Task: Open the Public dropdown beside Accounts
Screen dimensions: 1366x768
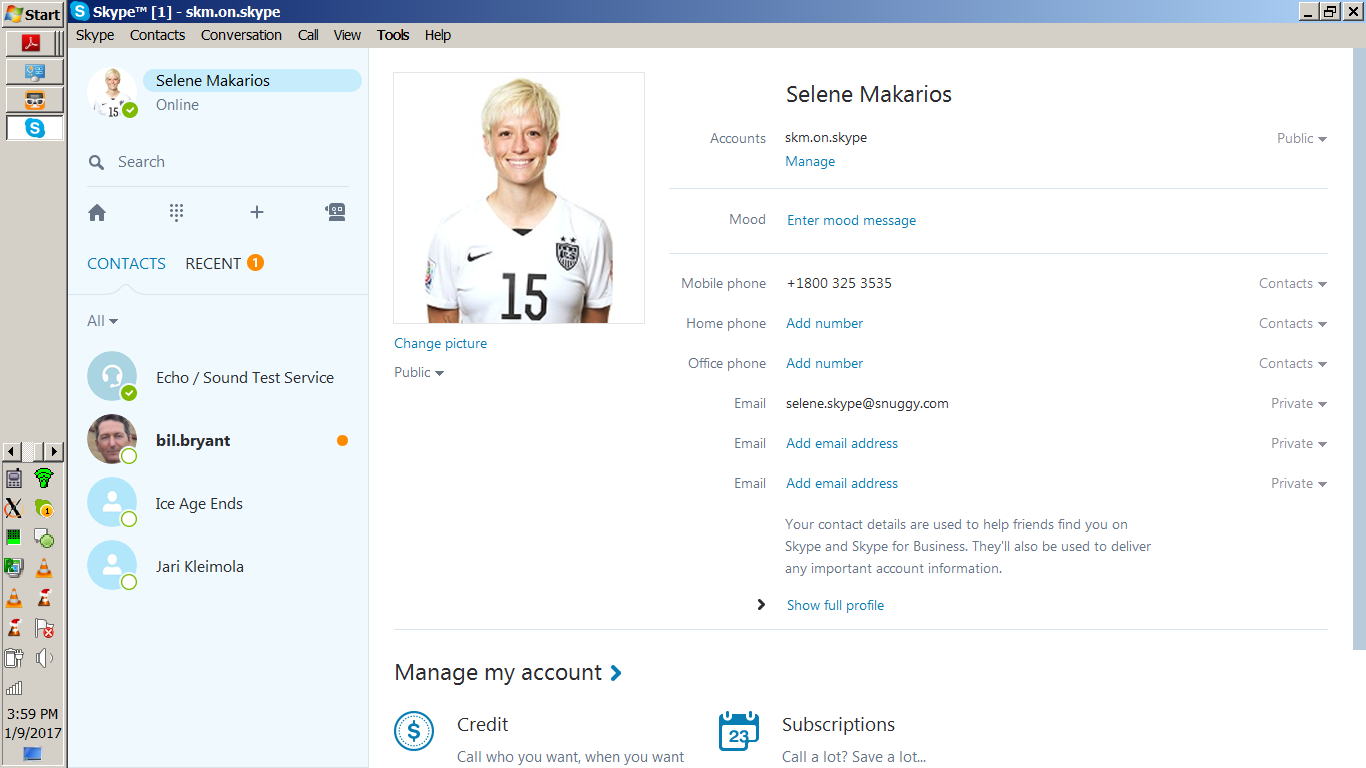Action: click(x=1301, y=139)
